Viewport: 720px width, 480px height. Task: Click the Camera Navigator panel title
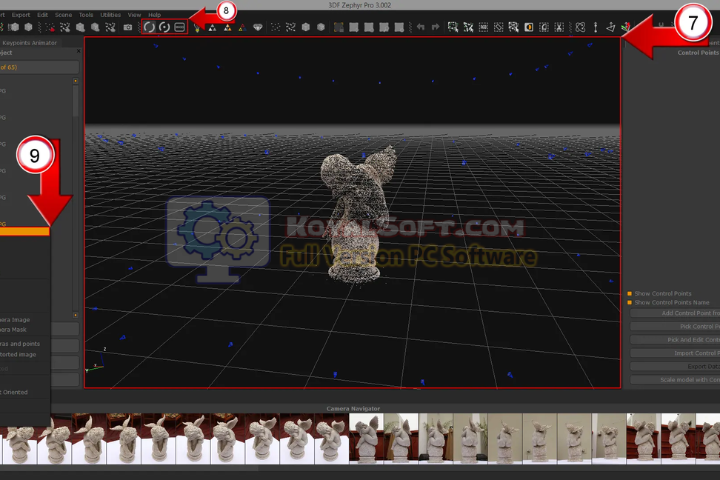(353, 408)
